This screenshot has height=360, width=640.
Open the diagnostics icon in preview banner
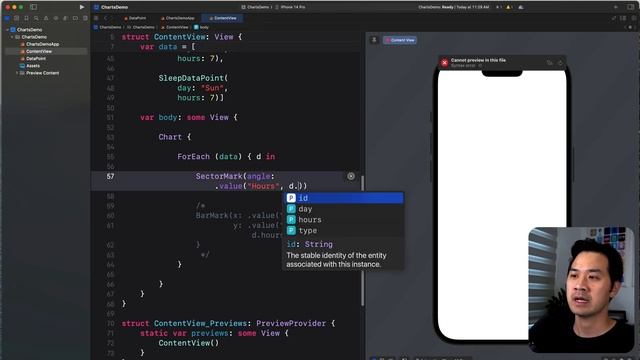coord(549,62)
